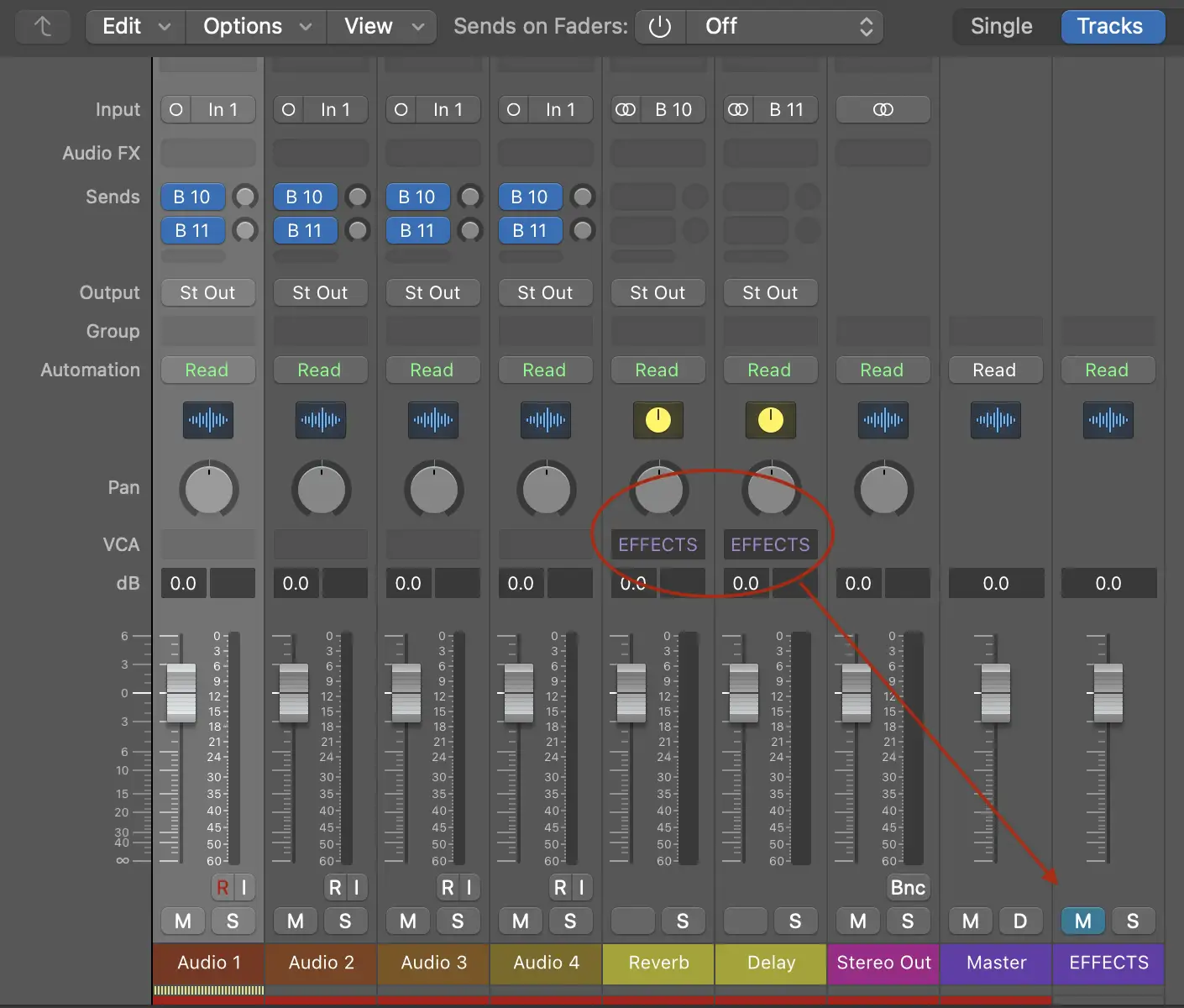Click the Audio 1 waveform track icon
This screenshot has width=1184, height=1008.
207,420
